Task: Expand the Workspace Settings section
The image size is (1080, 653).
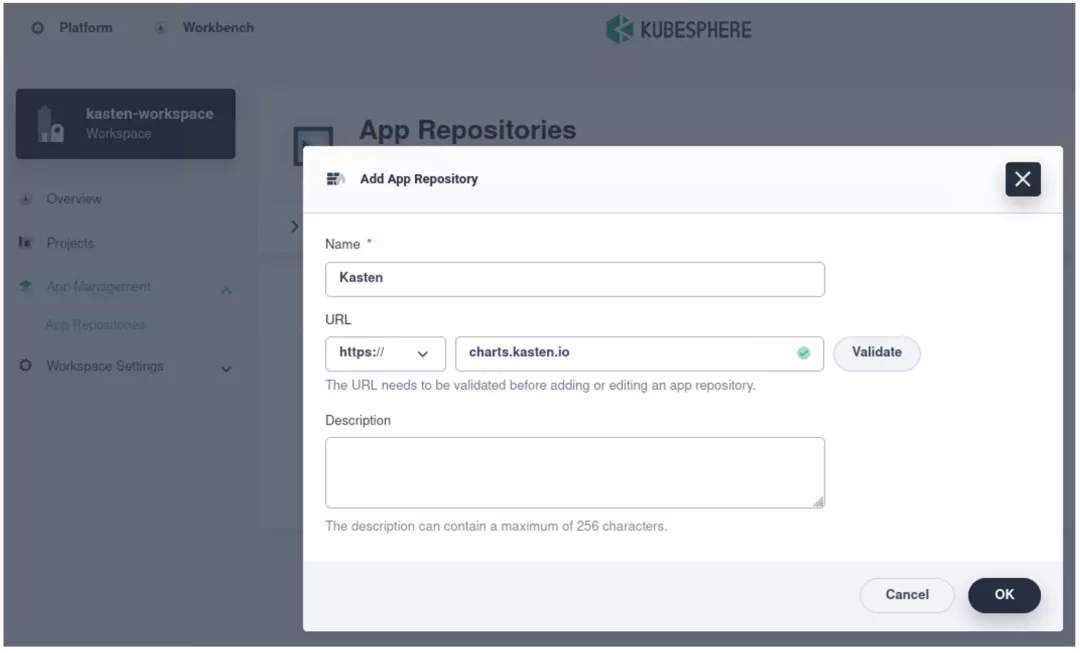Action: (227, 367)
